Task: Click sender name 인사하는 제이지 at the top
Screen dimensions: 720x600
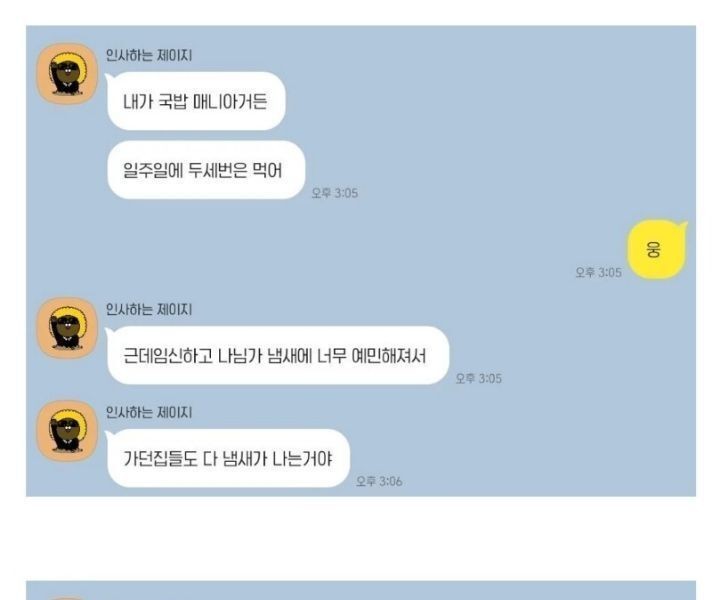Action: coord(149,55)
